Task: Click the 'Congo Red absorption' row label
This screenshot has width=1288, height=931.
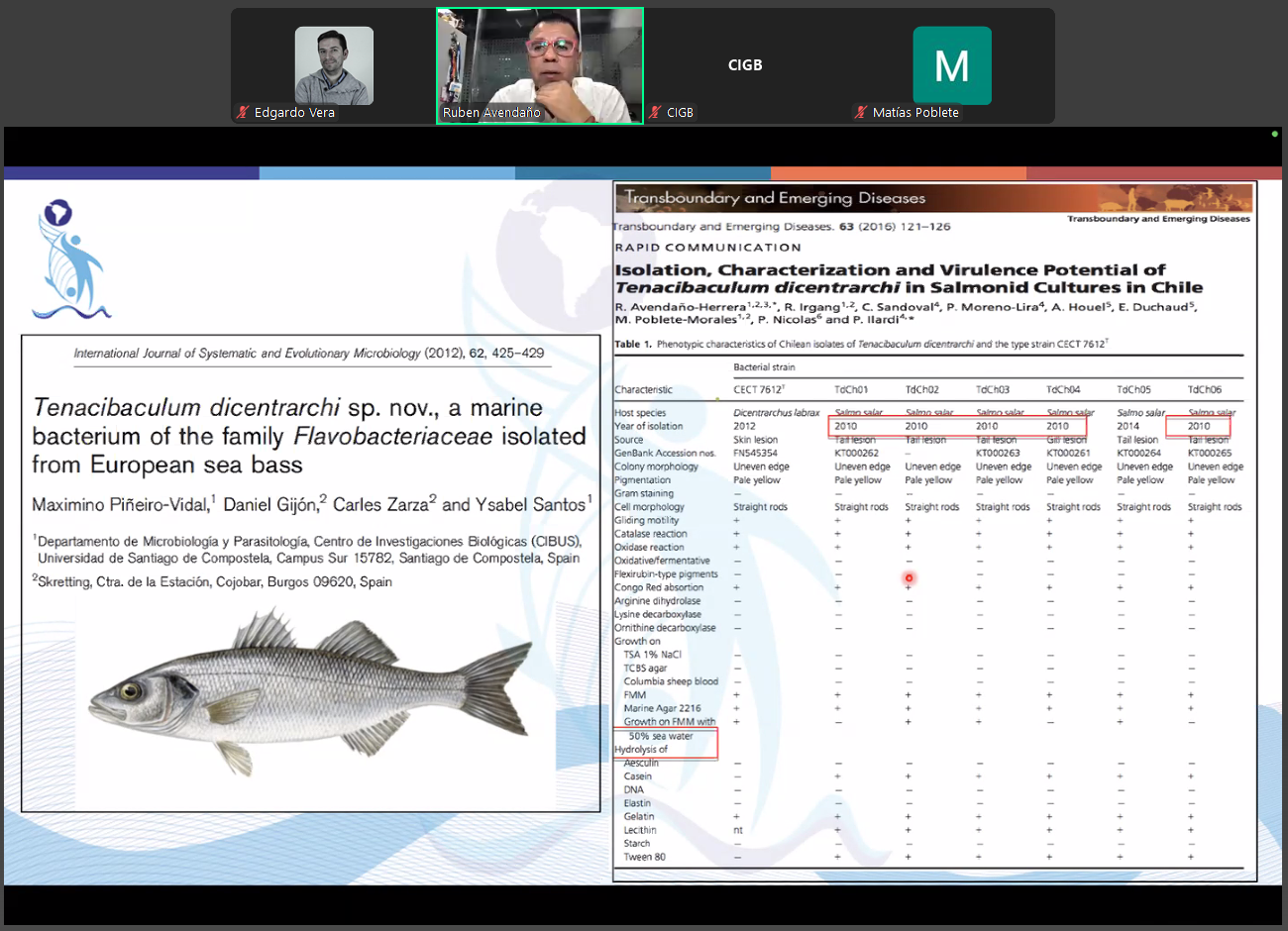Action: pyautogui.click(x=659, y=587)
